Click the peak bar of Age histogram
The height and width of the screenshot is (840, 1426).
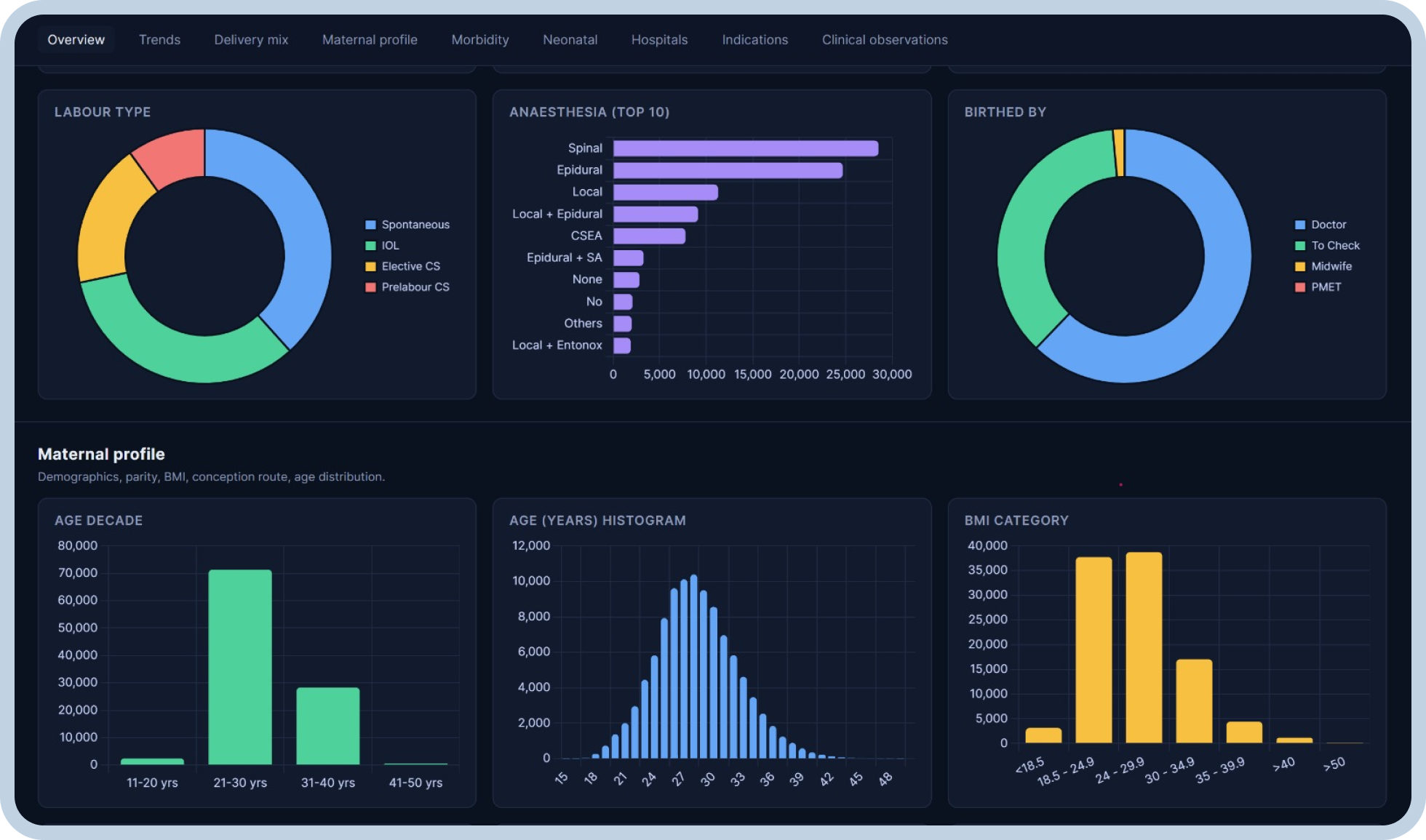tap(694, 666)
